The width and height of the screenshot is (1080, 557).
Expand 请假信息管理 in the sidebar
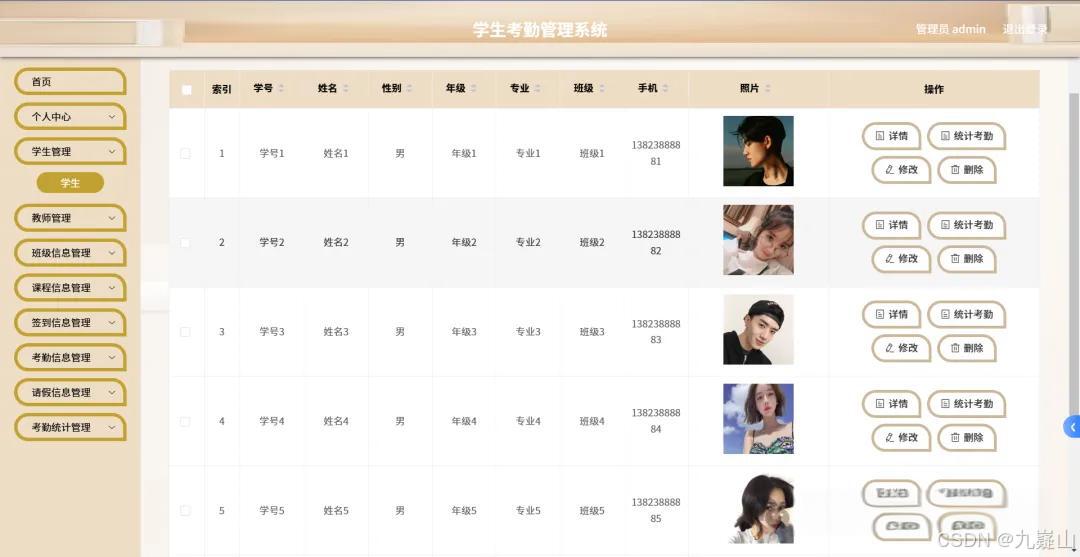(x=70, y=392)
